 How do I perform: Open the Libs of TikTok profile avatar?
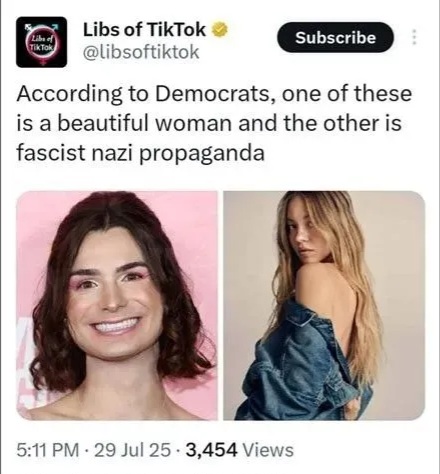(x=41, y=42)
